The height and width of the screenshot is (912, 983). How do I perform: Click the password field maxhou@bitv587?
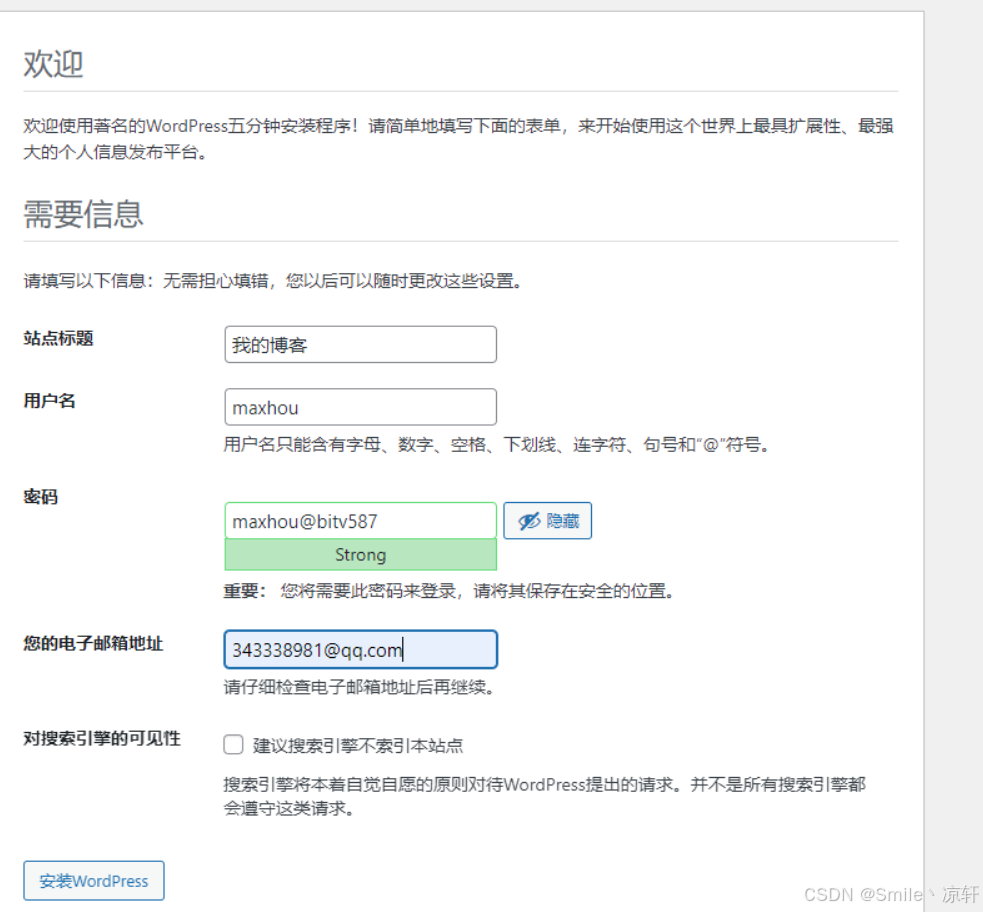tap(360, 520)
